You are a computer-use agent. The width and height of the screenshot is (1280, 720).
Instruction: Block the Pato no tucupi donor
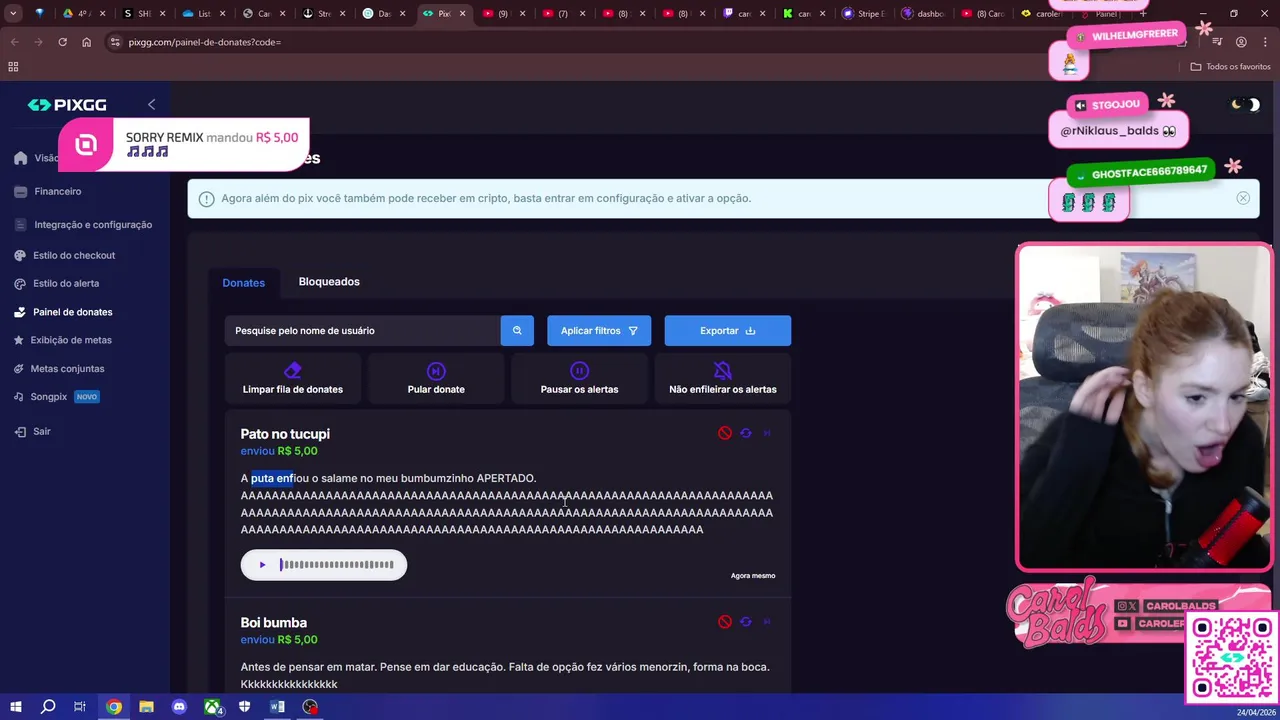pos(725,433)
